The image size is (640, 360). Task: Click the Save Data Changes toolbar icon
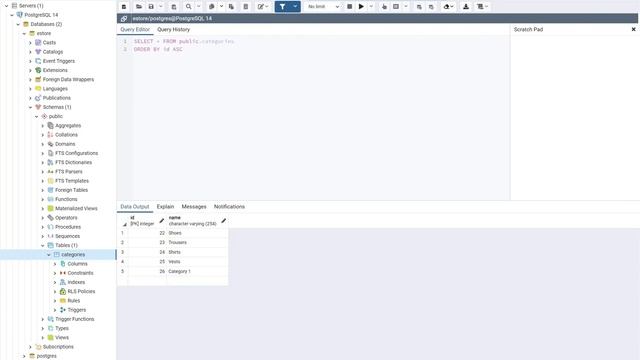point(173,7)
